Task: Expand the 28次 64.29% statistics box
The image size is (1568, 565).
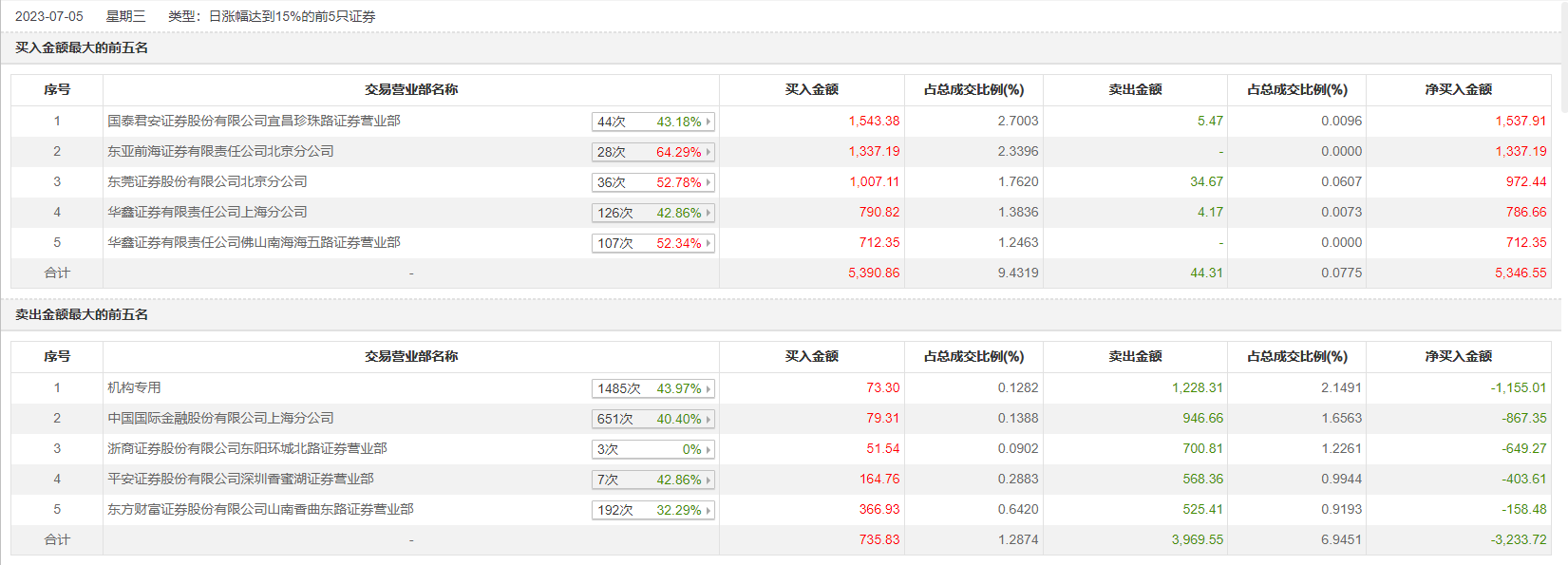Action: pos(708,152)
